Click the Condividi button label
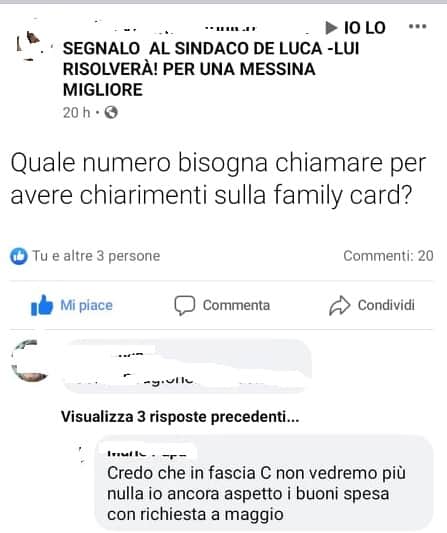The height and width of the screenshot is (533, 447). [386, 305]
